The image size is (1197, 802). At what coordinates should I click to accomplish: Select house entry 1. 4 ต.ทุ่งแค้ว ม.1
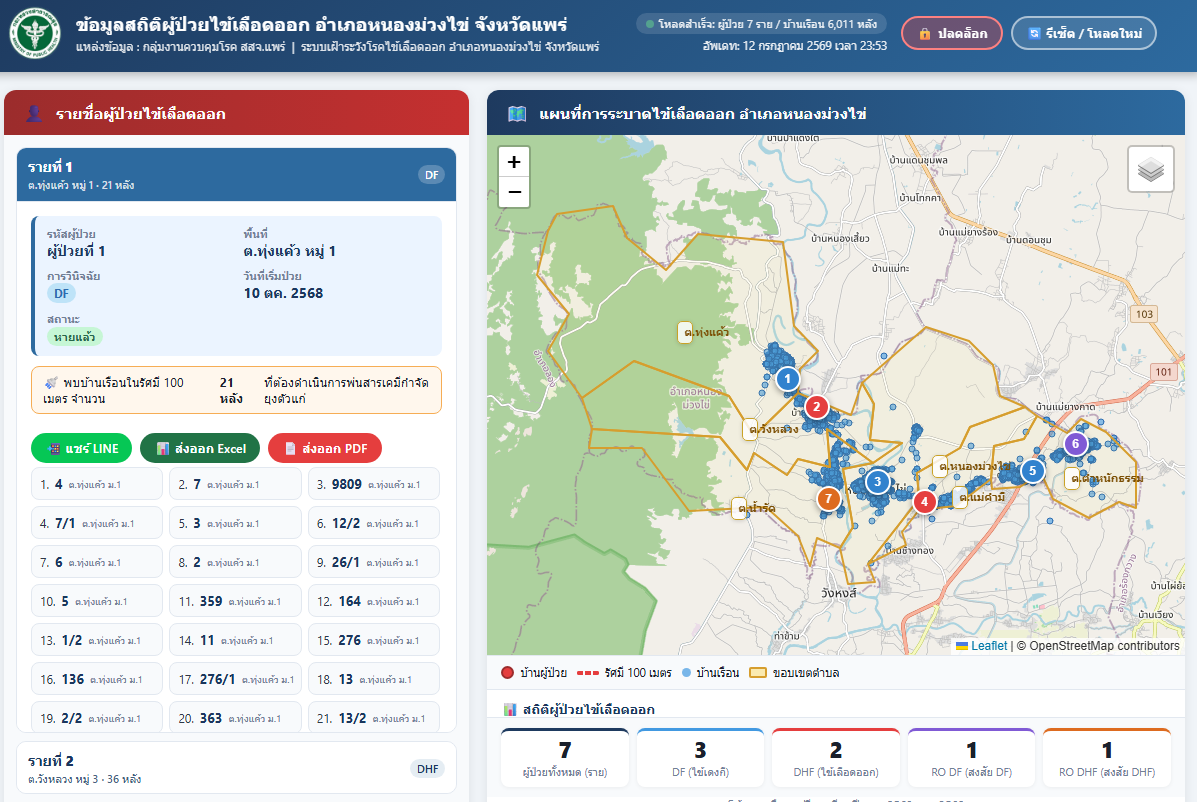coord(97,484)
